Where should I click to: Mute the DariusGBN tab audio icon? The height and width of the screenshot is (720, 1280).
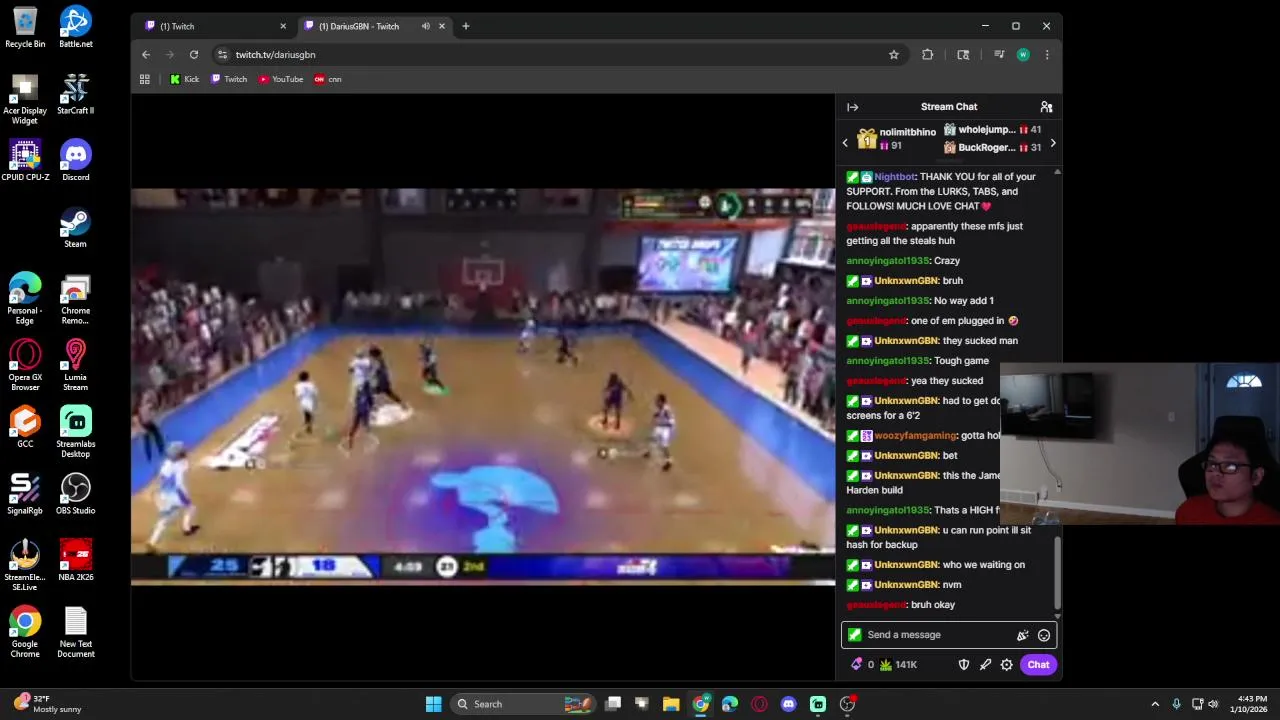point(425,26)
